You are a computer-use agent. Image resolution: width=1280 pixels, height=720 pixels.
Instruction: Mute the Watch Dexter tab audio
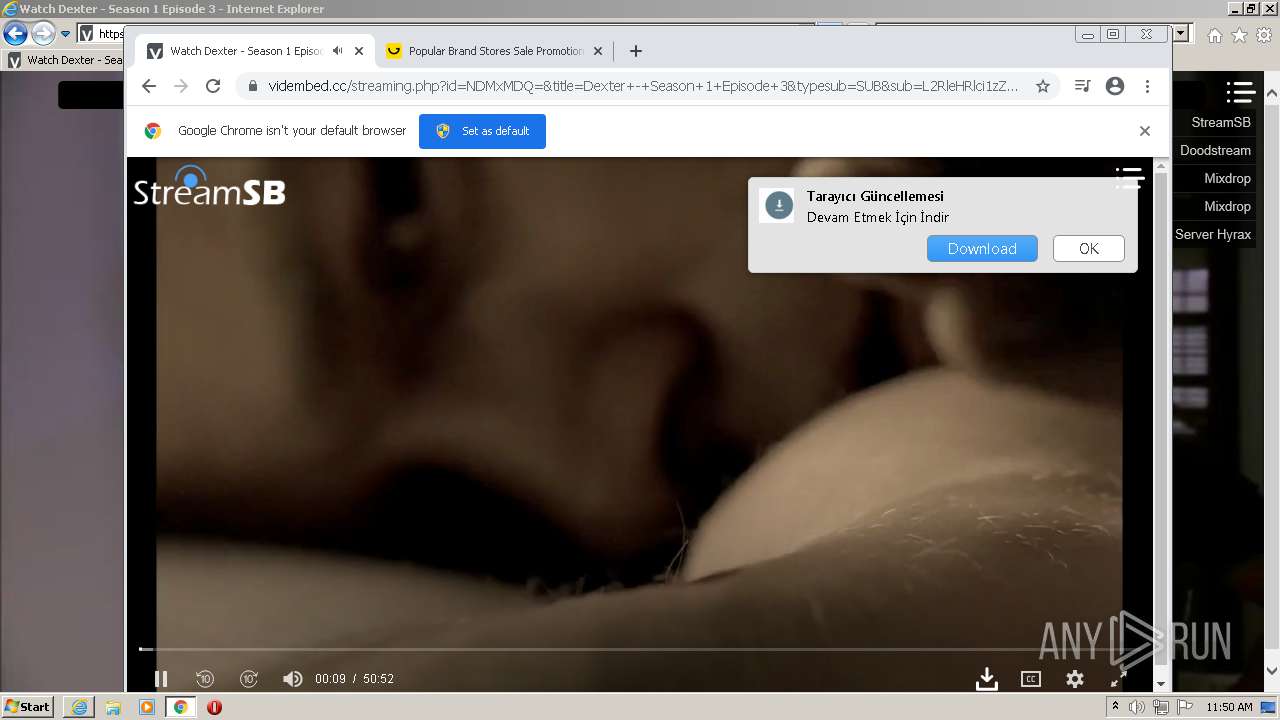(x=338, y=51)
